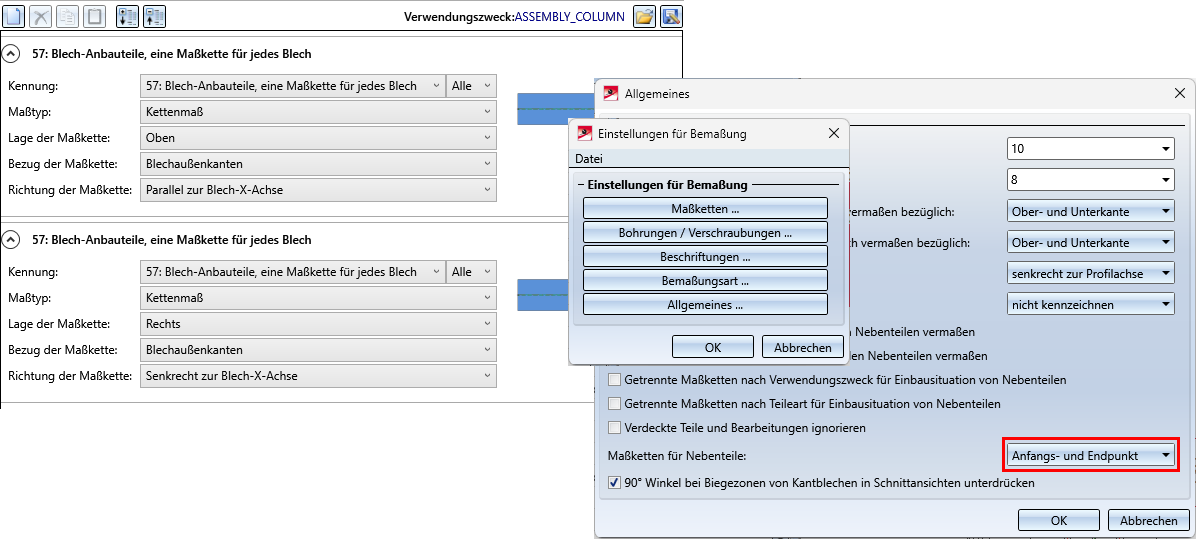Open the dropdown with value 10
Viewport: 1196px width, 539px height.
1090,149
